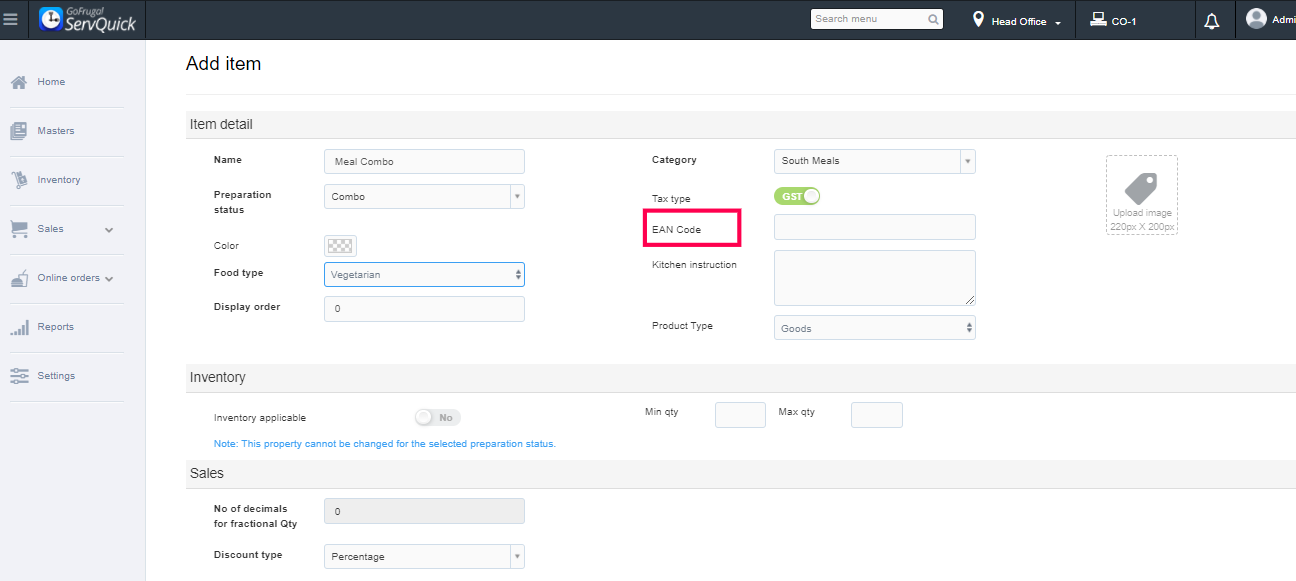Image resolution: width=1296 pixels, height=581 pixels.
Task: Click the CO-1 counter icon
Action: coord(1098,20)
